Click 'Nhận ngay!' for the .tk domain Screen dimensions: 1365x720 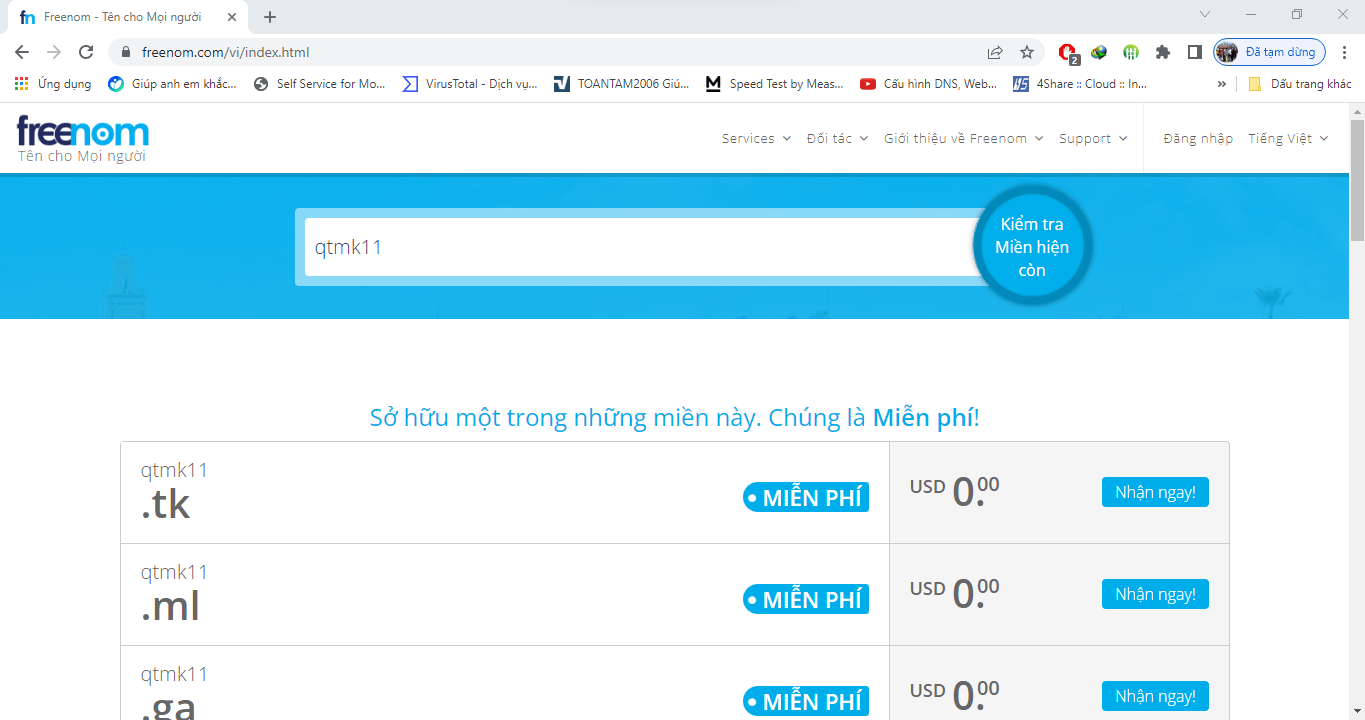tap(1155, 492)
